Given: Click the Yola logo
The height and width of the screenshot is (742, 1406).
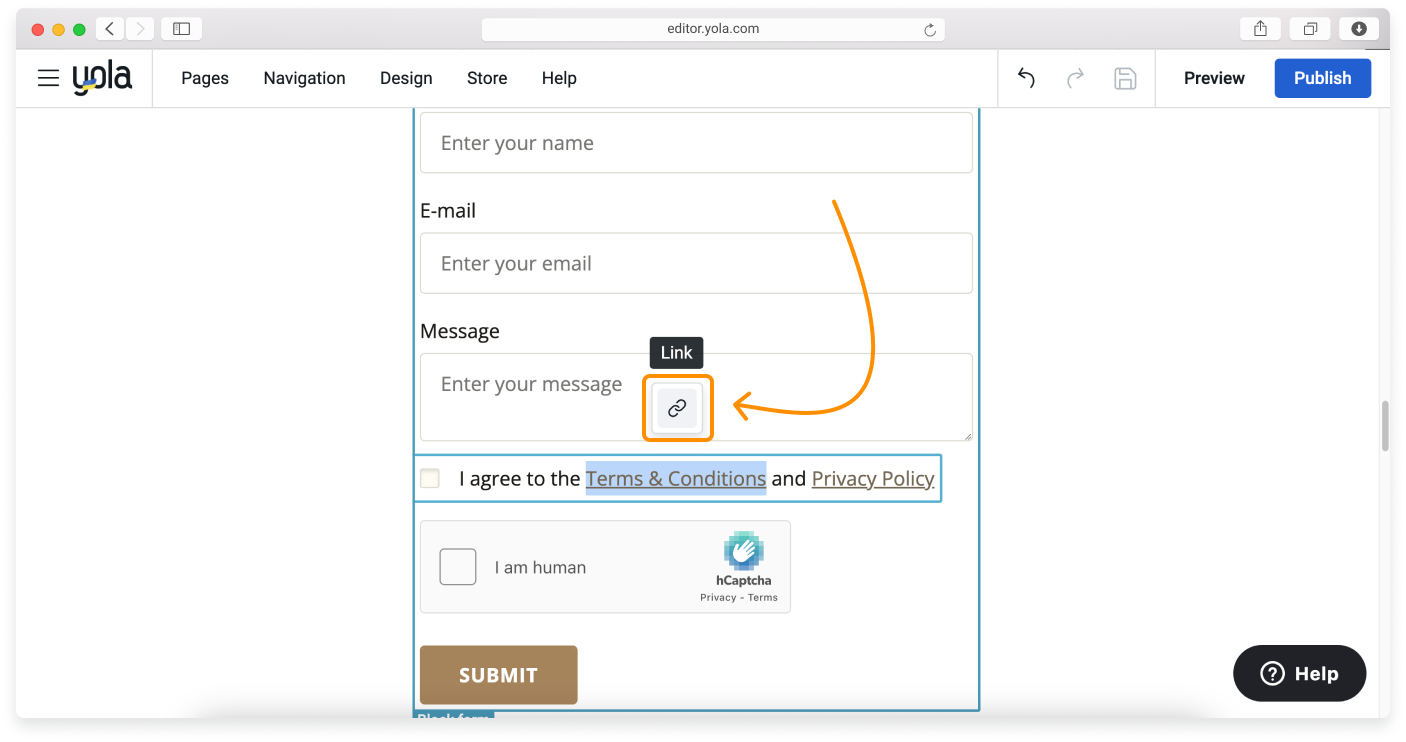Looking at the screenshot, I should pyautogui.click(x=102, y=78).
